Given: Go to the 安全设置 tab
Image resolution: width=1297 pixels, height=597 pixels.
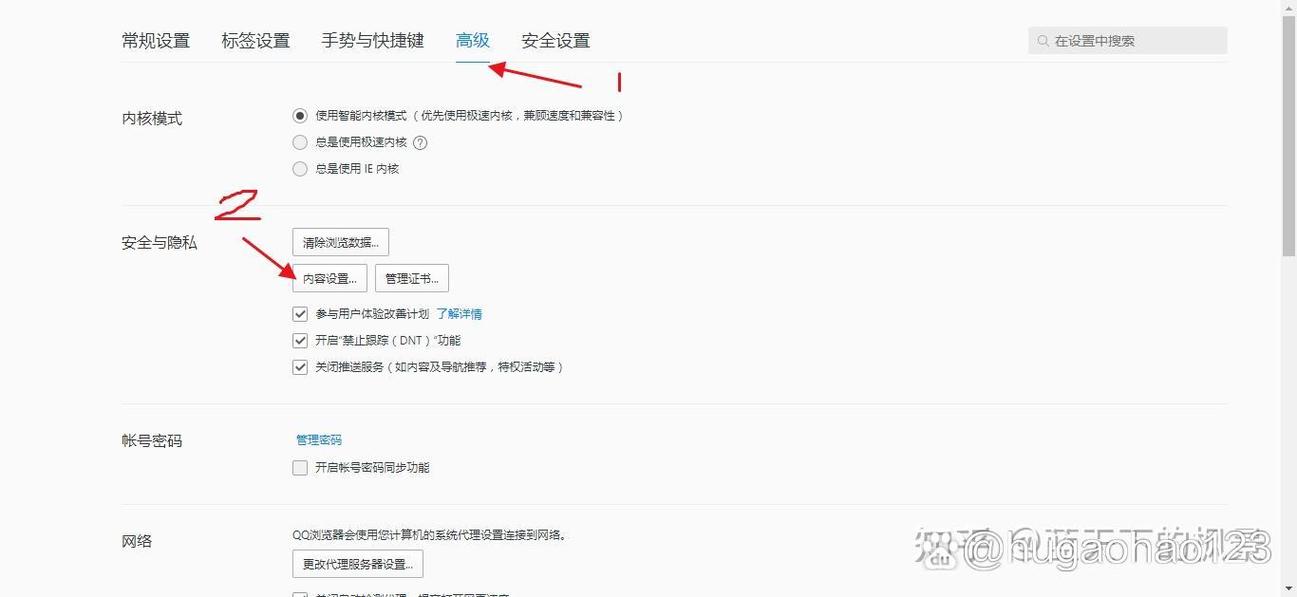Looking at the screenshot, I should click(556, 41).
